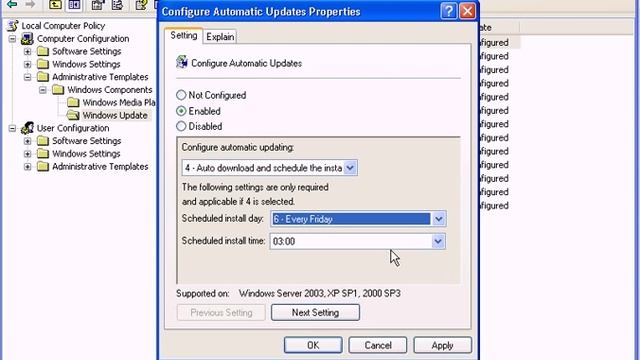Select Software Settings under User Configuration
Image resolution: width=640 pixels, height=360 pixels.
coord(87,141)
